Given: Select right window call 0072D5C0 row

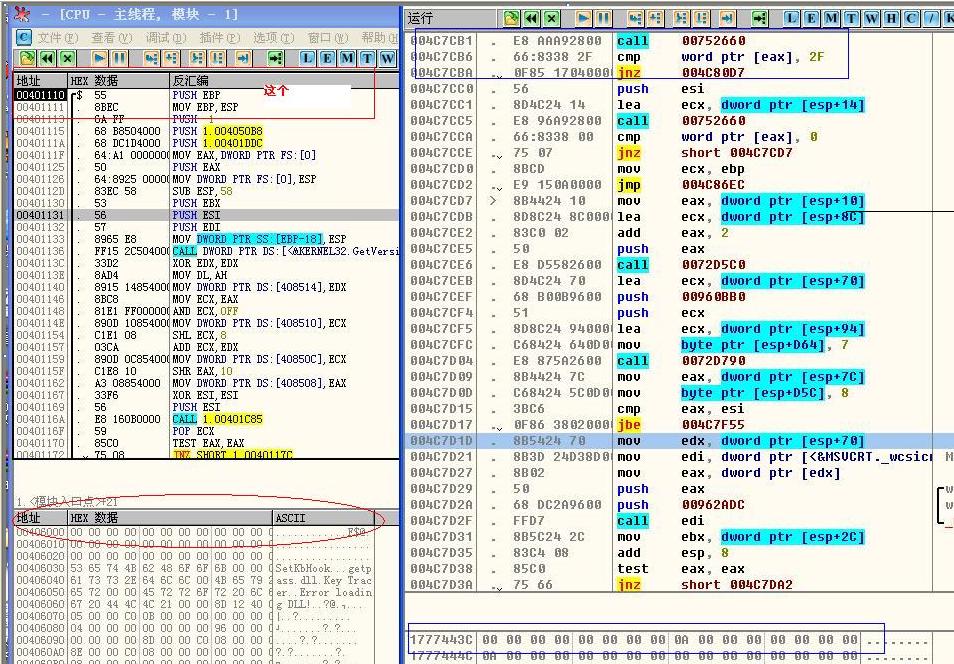Looking at the screenshot, I should 680,264.
